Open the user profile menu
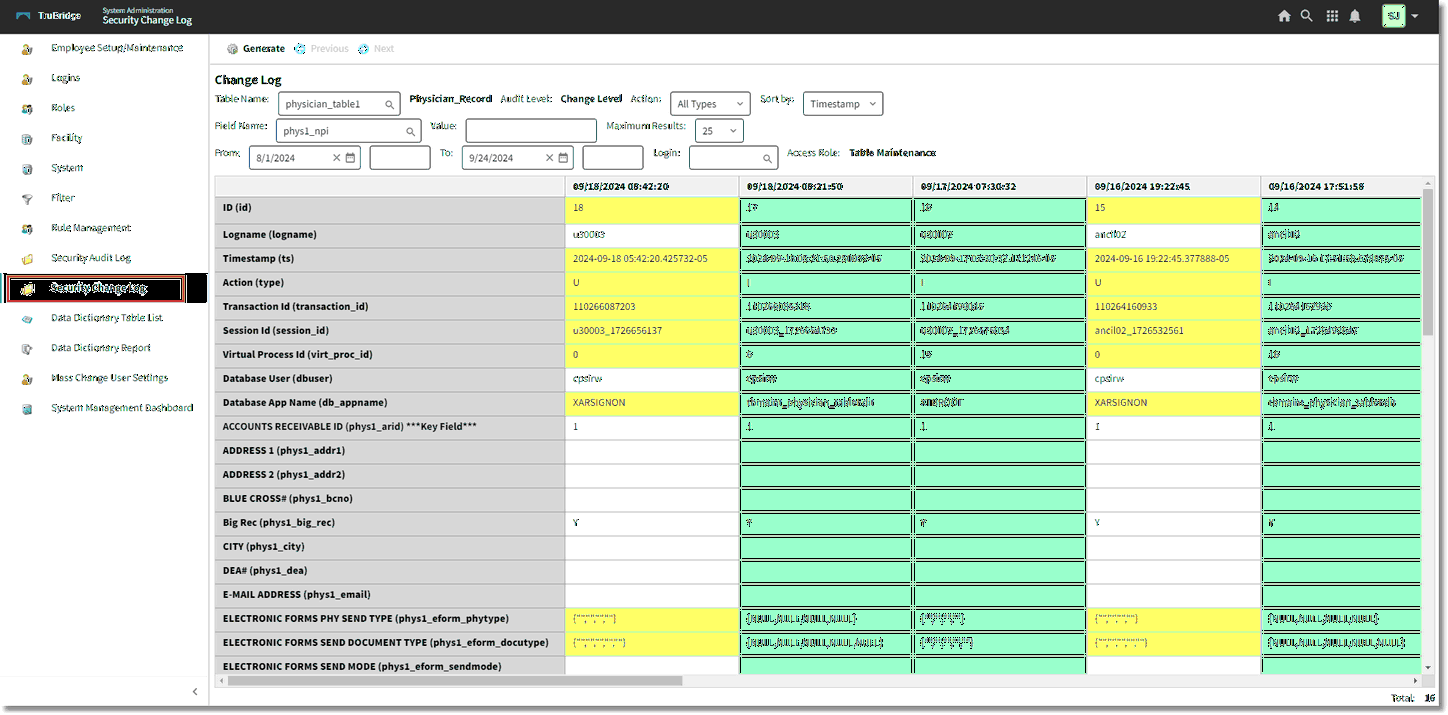1448x715 pixels. [1400, 16]
